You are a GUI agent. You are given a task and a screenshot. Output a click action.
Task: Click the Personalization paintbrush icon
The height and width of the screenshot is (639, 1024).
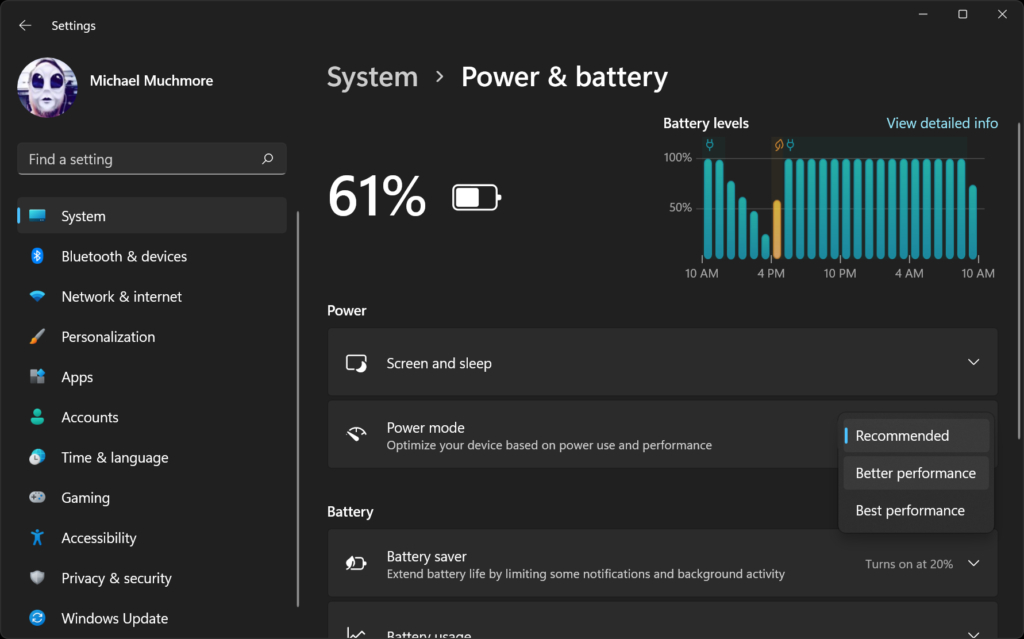(x=37, y=337)
